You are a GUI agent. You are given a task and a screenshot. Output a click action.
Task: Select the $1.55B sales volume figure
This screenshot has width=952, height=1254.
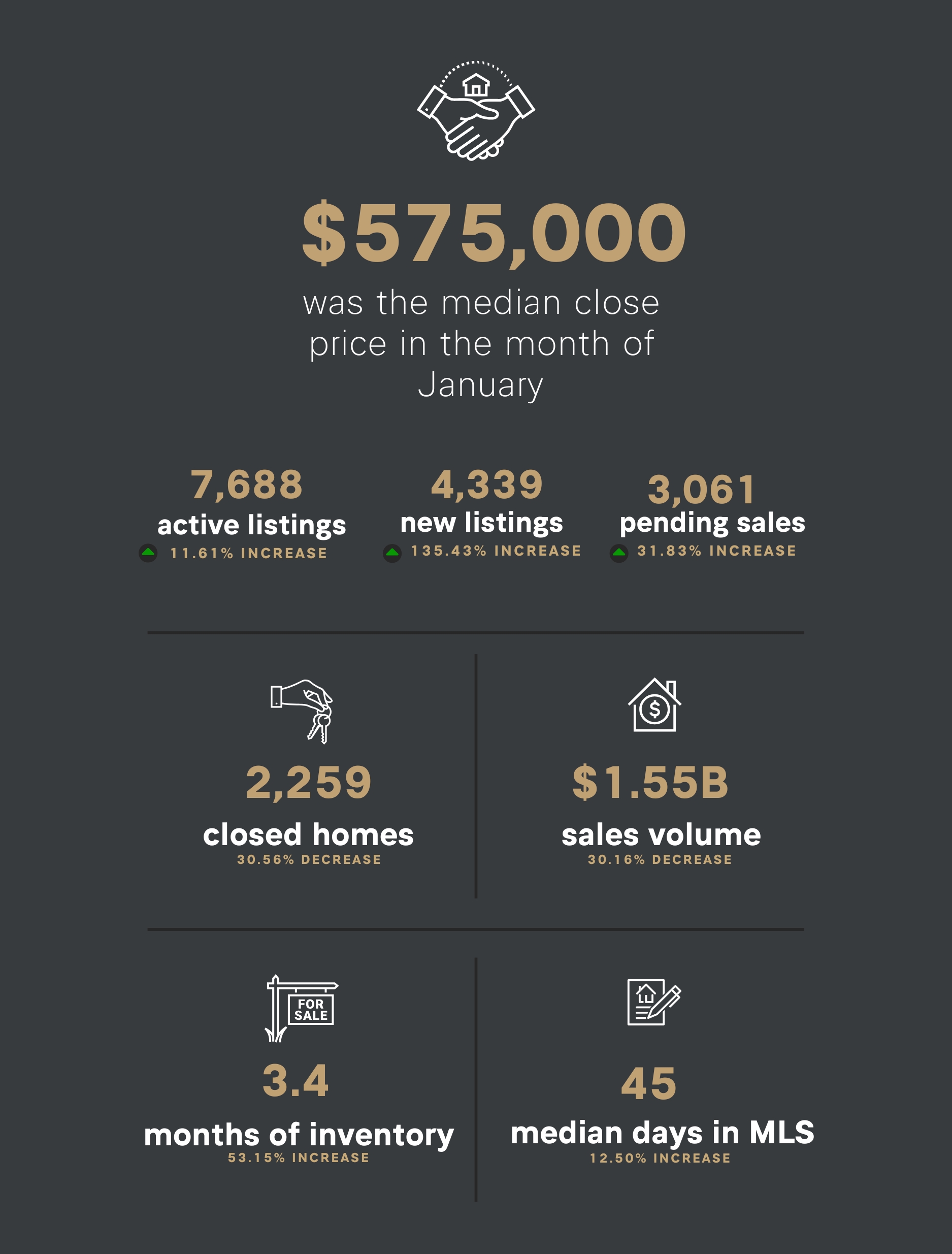coord(650,782)
